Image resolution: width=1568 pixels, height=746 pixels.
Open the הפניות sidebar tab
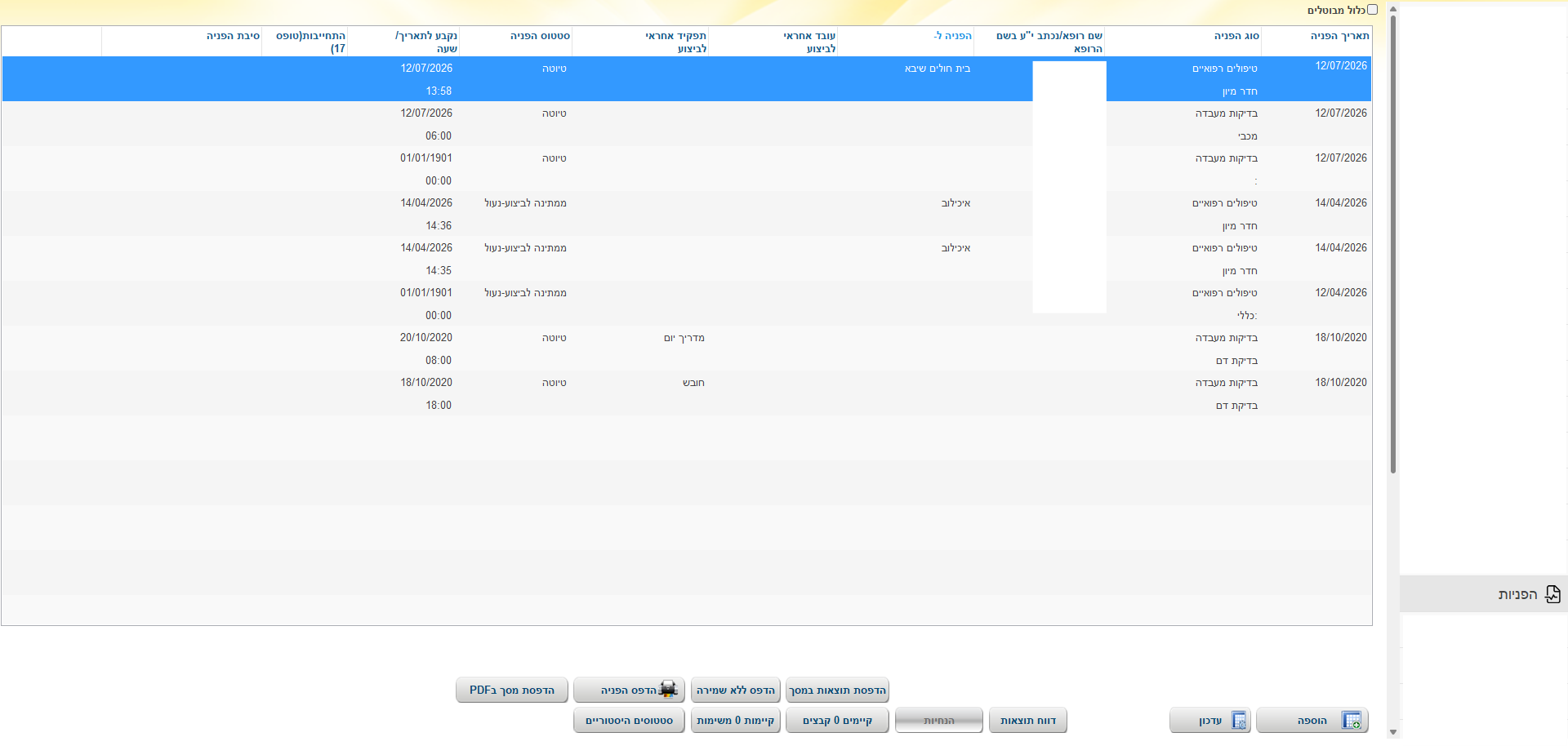[1484, 594]
